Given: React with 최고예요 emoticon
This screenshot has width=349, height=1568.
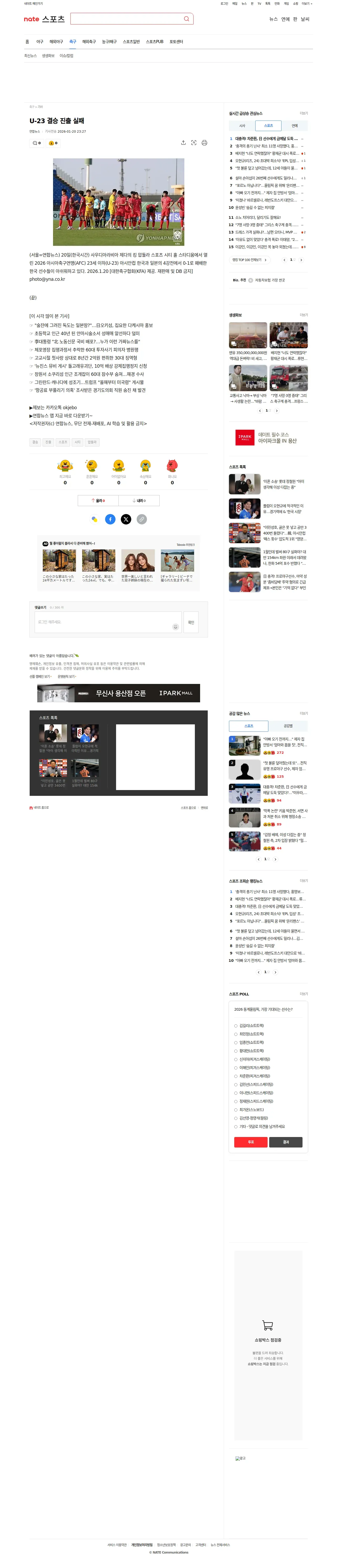Looking at the screenshot, I should pos(65,466).
